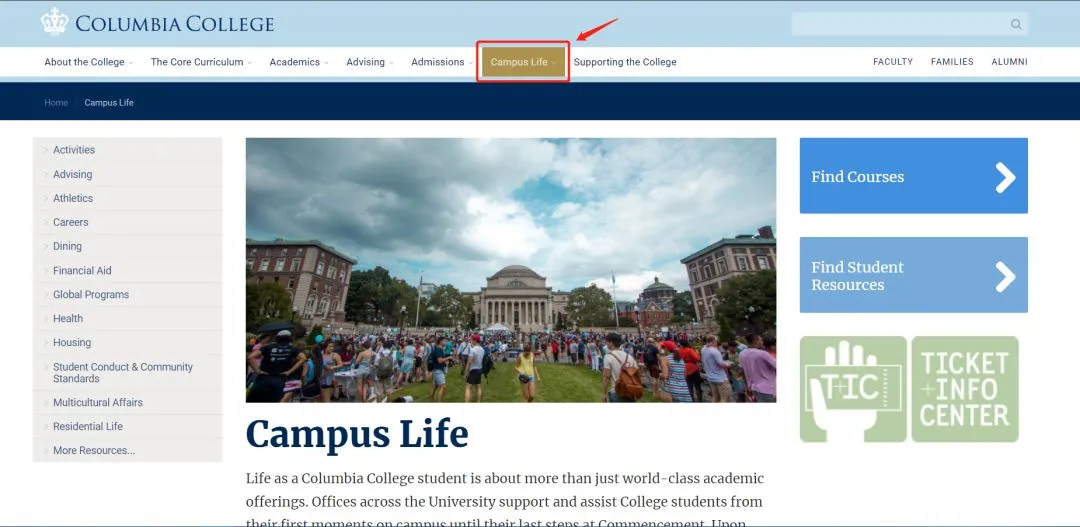Expand the Academics dropdown menu
This screenshot has height=527, width=1080.
tap(299, 62)
